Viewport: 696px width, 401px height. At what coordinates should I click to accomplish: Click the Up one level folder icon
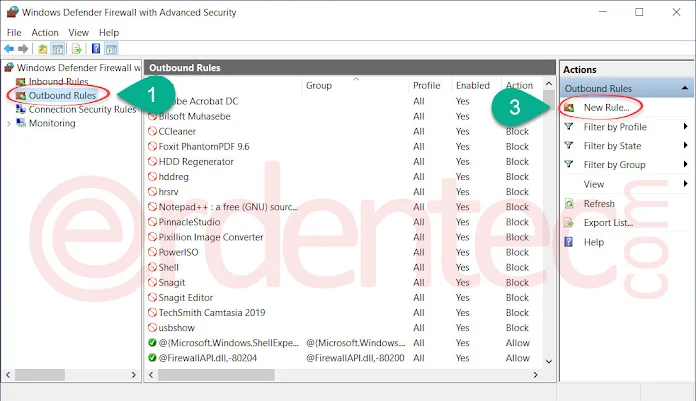point(42,49)
